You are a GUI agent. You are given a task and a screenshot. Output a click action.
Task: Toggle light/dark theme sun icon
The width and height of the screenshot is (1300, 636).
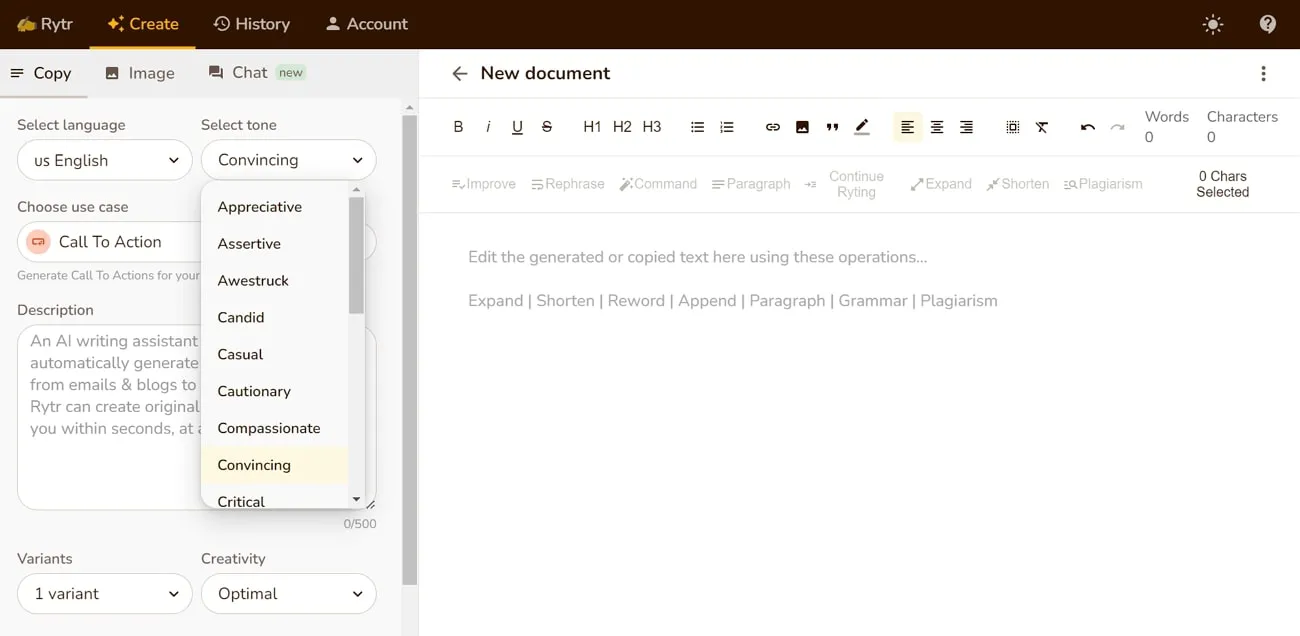(x=1213, y=24)
